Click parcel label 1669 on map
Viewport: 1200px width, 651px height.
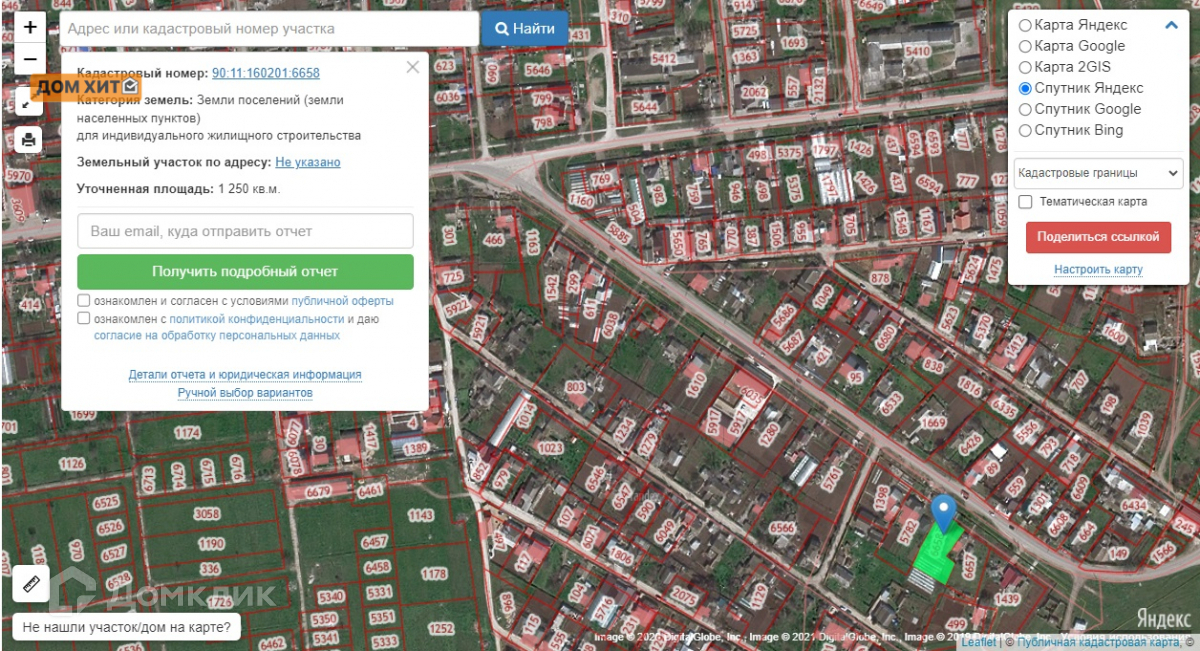[x=932, y=423]
